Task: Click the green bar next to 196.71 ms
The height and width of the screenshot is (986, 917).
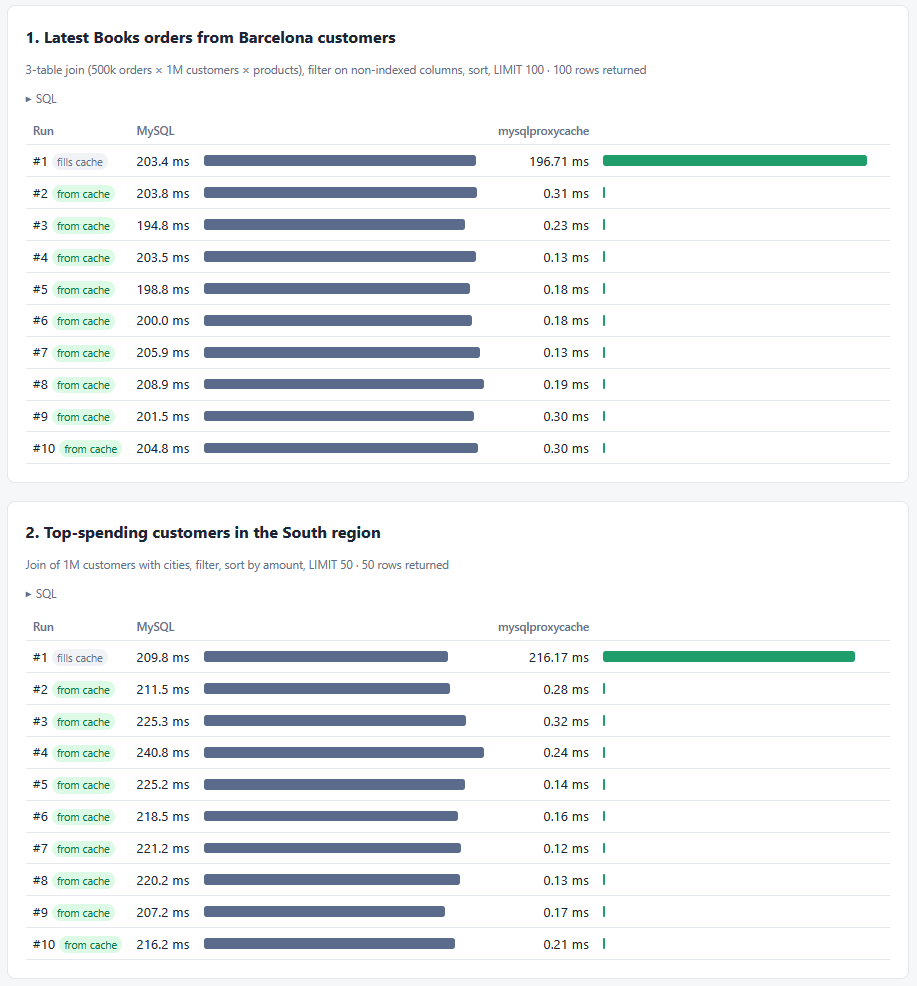Action: (735, 161)
